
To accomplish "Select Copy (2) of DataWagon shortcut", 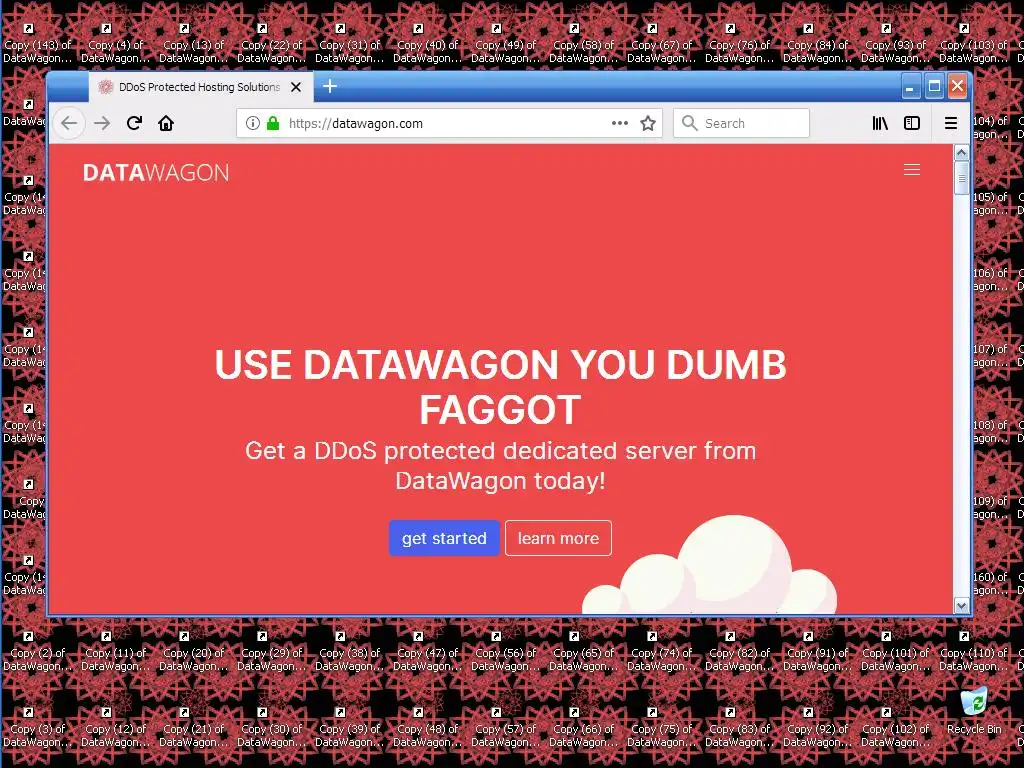I will pos(37,652).
